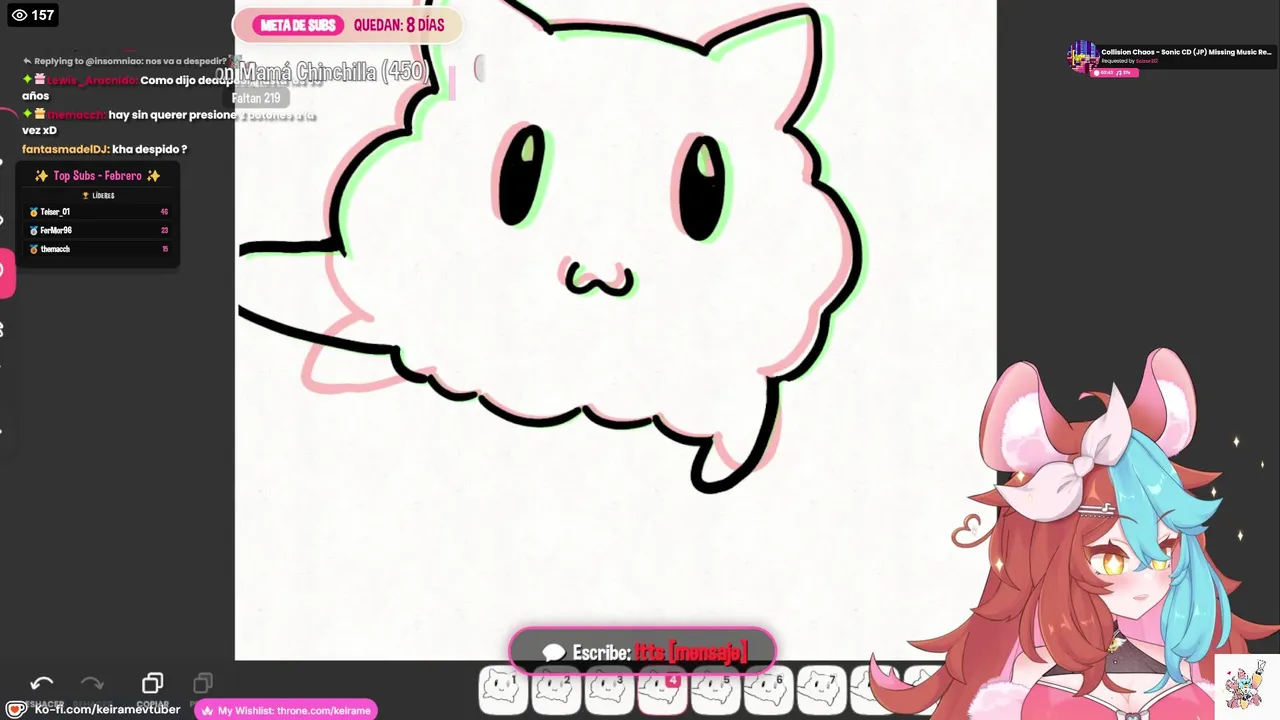Click the Sonic CD song album art

1083,57
